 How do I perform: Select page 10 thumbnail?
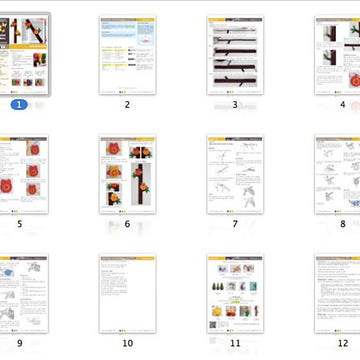[x=128, y=294]
